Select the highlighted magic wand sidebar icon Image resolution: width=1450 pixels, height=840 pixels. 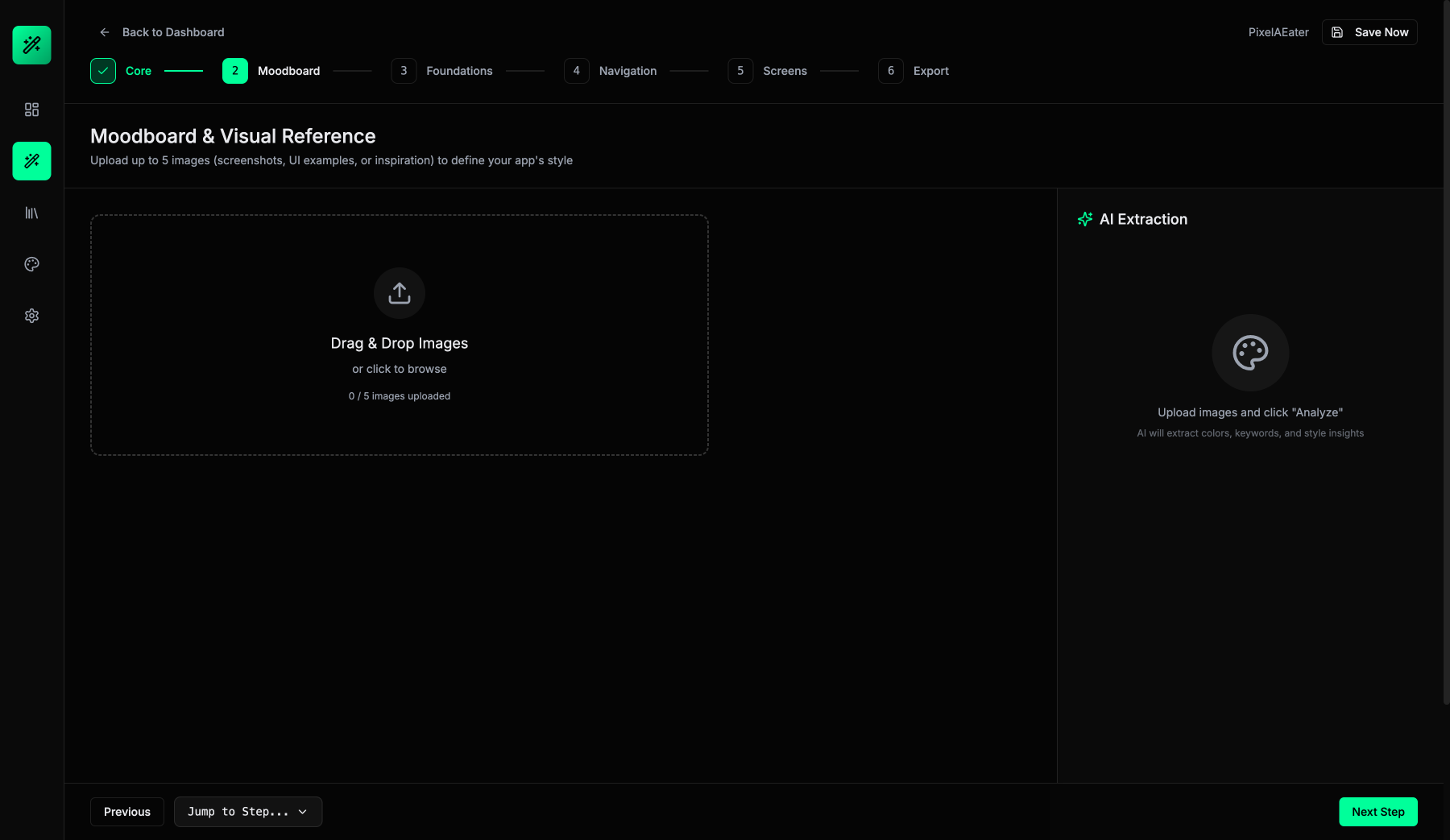pos(31,161)
